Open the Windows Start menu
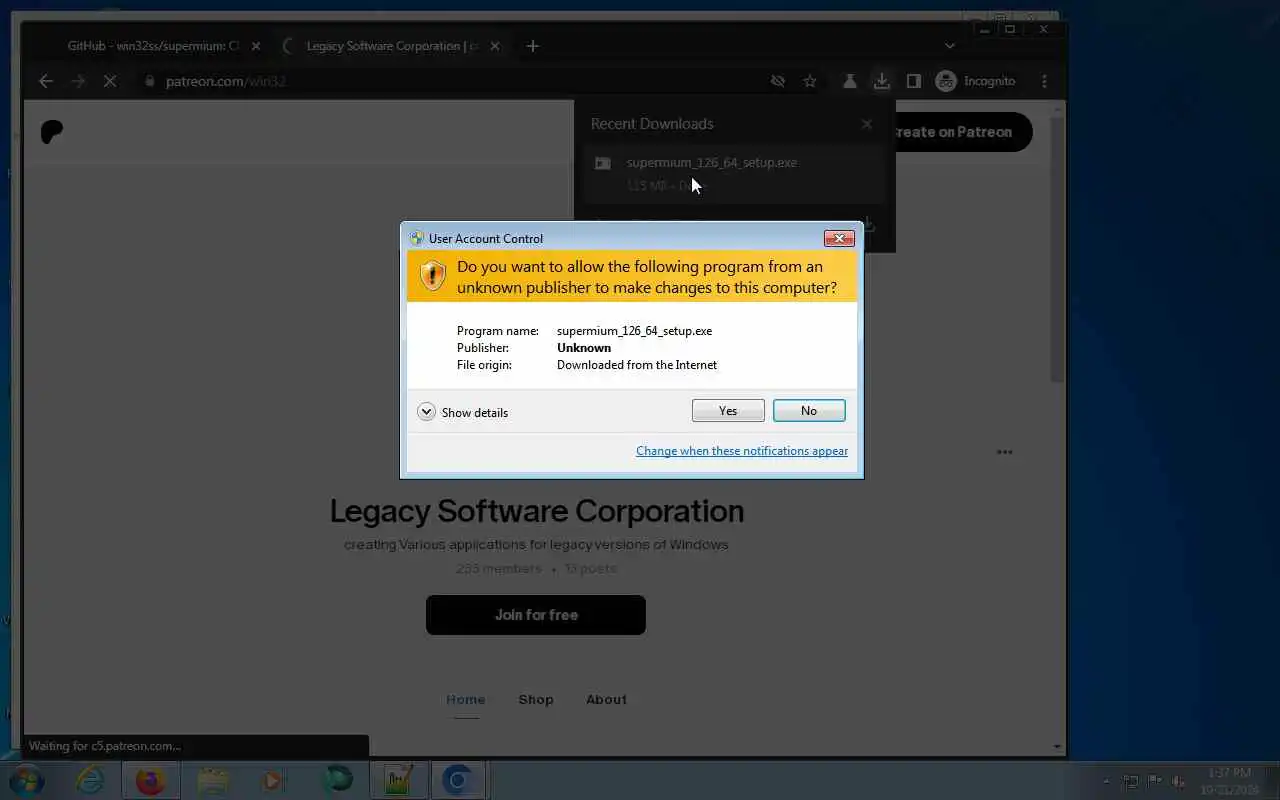The width and height of the screenshot is (1280, 800). pyautogui.click(x=26, y=780)
